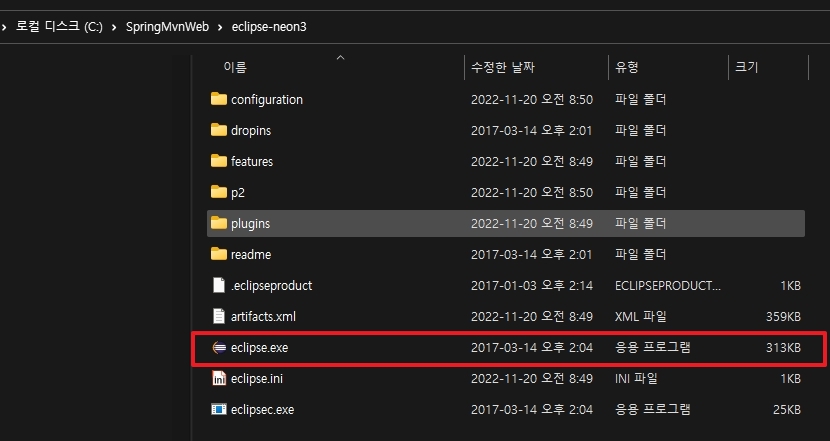Select the configuration folder icon
Image resolution: width=830 pixels, height=441 pixels.
(x=219, y=99)
